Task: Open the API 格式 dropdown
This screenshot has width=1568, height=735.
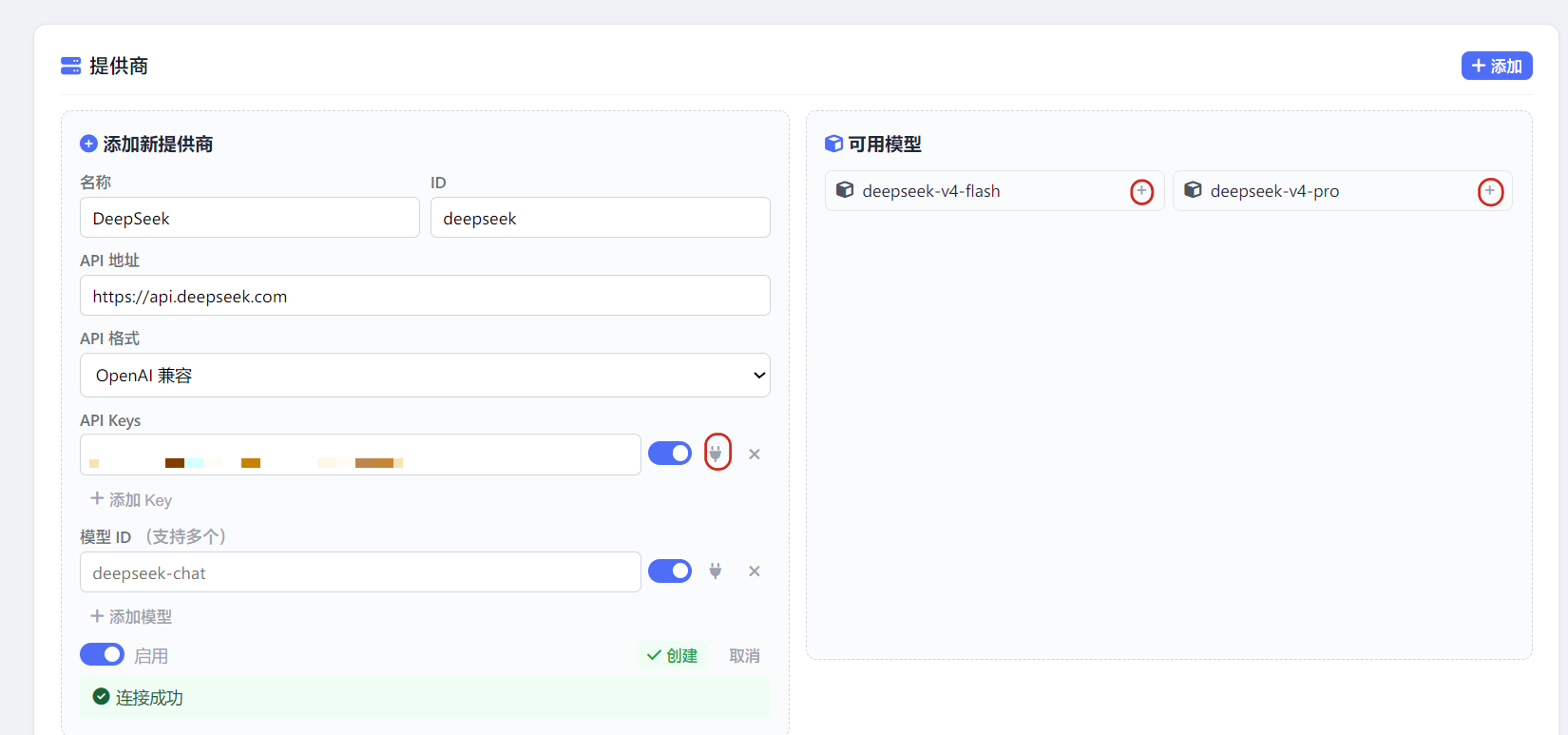Action: [425, 376]
